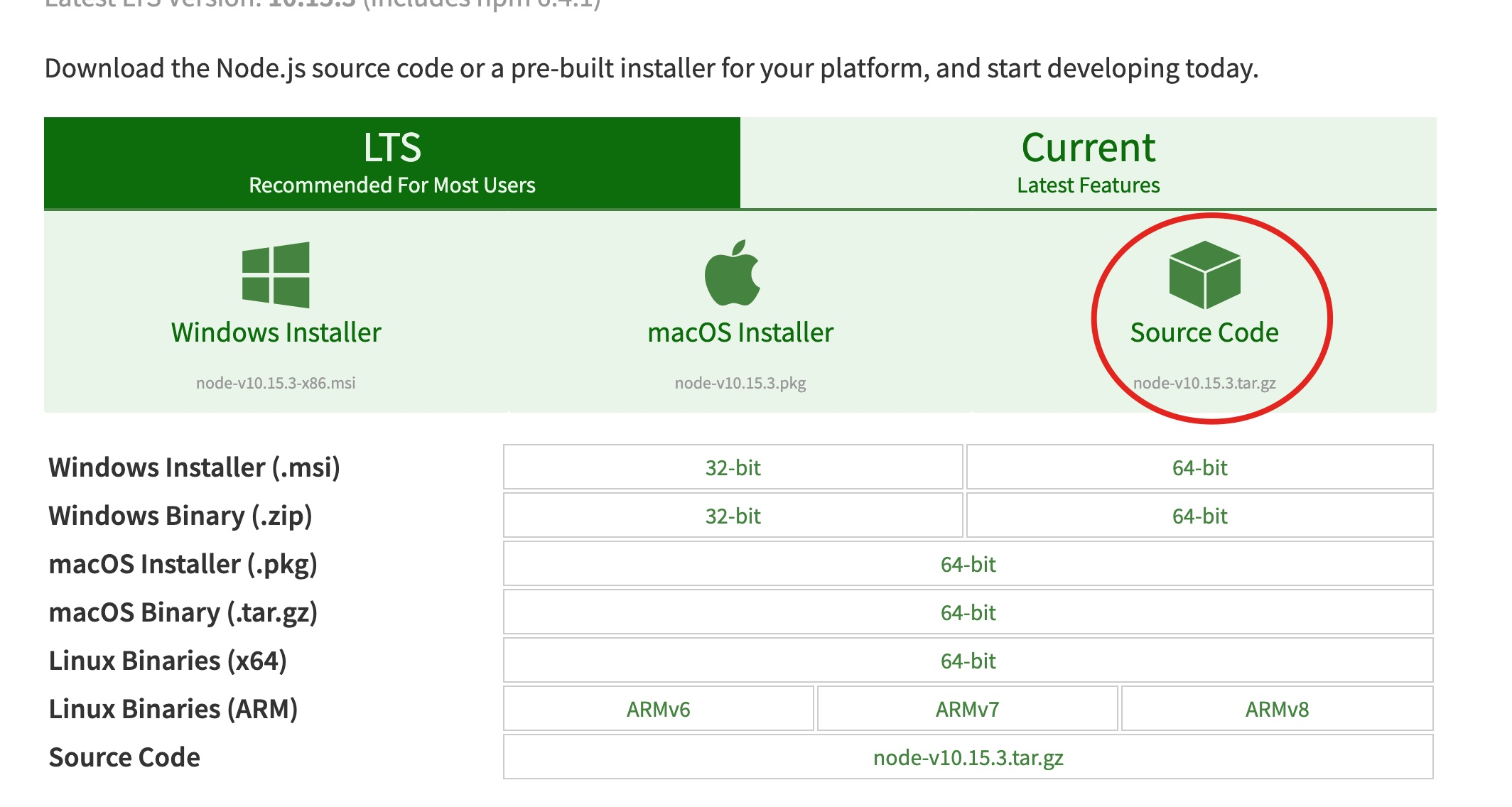Click the node-v10.15.3.pkg filename text
This screenshot has height=807, width=1512.
click(x=740, y=383)
